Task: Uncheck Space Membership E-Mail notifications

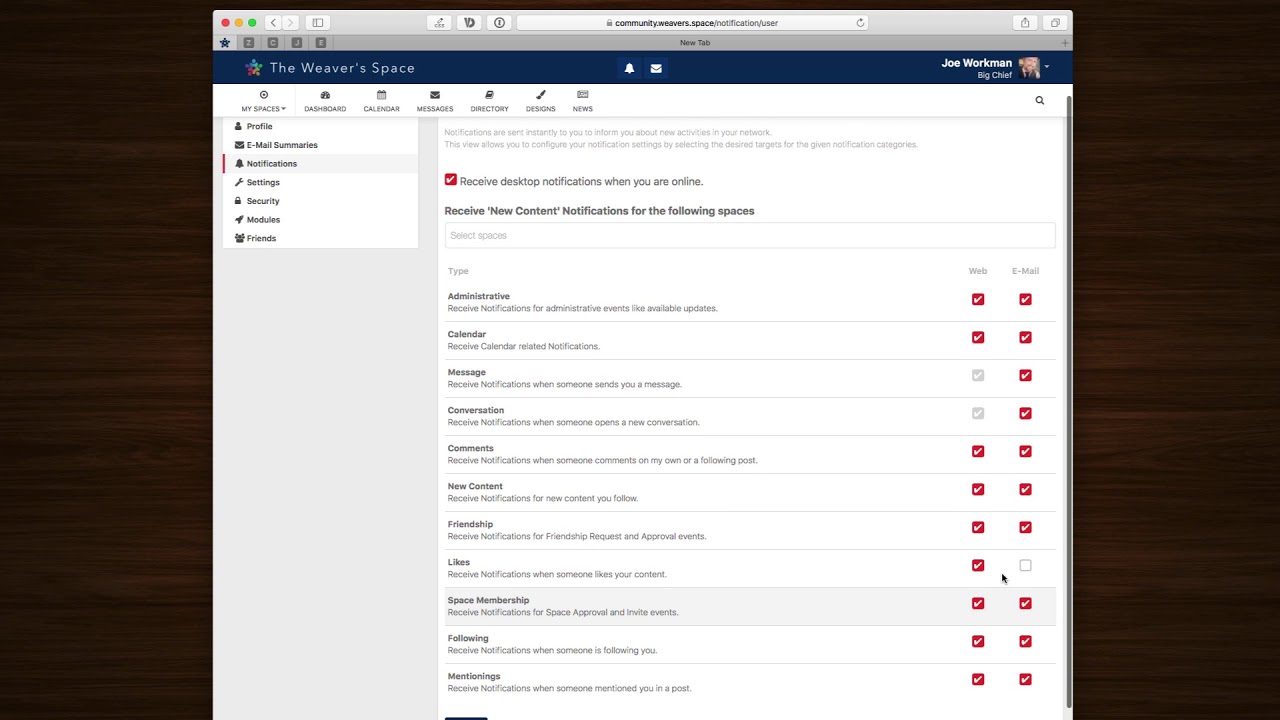Action: (1025, 603)
